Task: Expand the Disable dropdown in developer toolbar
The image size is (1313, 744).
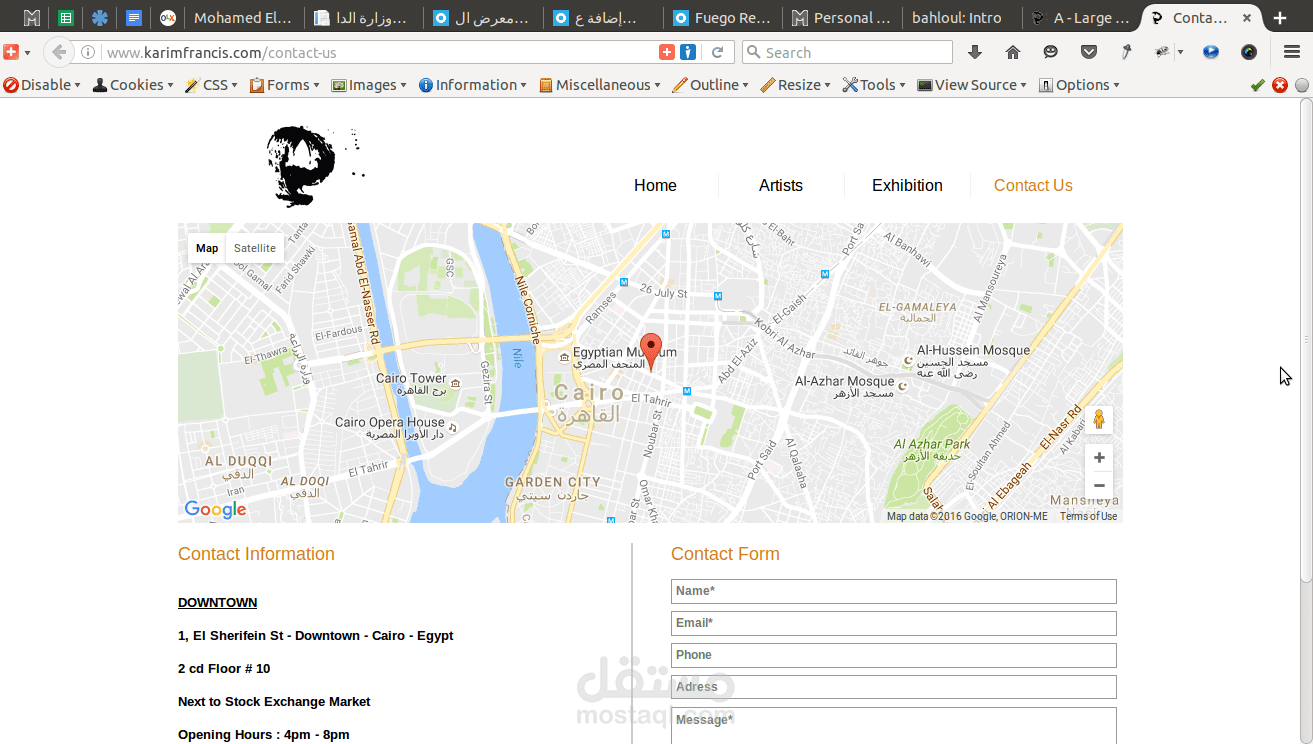Action: click(41, 85)
